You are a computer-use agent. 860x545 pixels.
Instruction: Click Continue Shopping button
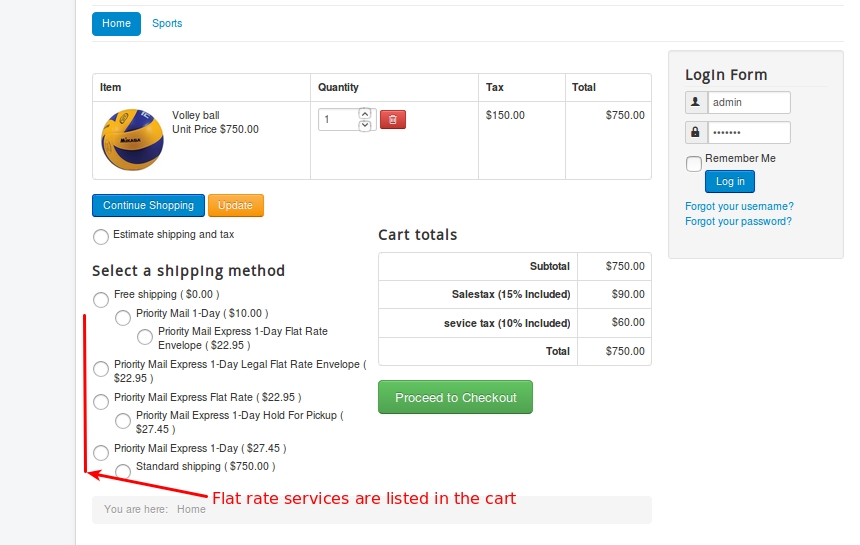(148, 206)
